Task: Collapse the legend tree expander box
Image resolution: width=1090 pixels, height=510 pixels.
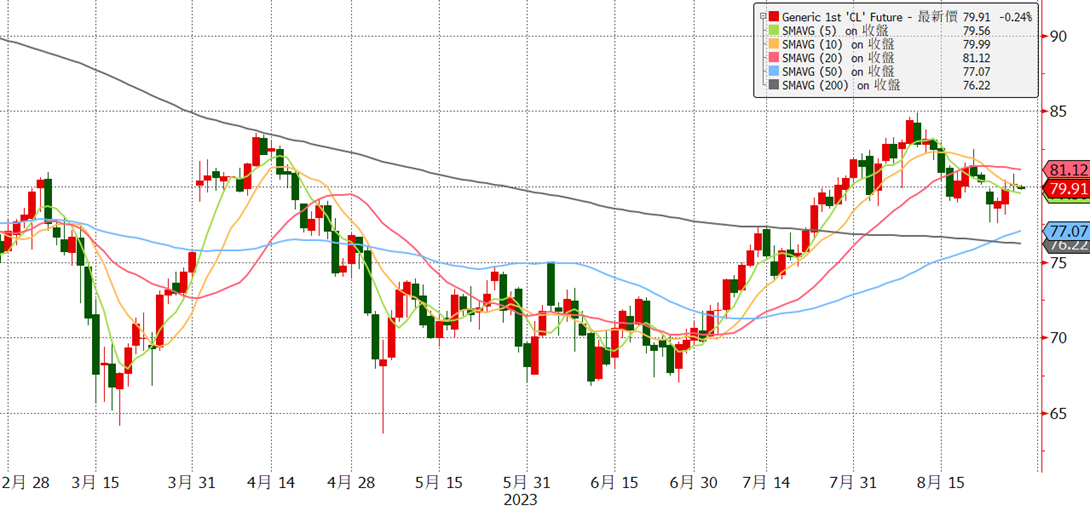Action: click(x=763, y=16)
